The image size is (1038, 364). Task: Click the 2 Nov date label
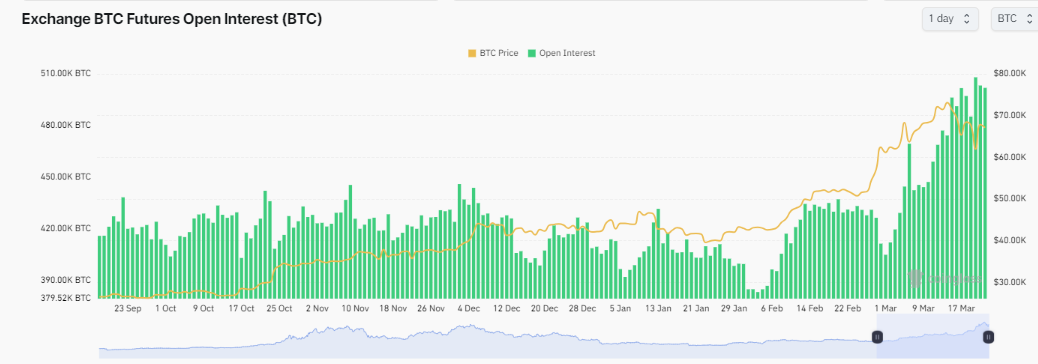point(317,308)
